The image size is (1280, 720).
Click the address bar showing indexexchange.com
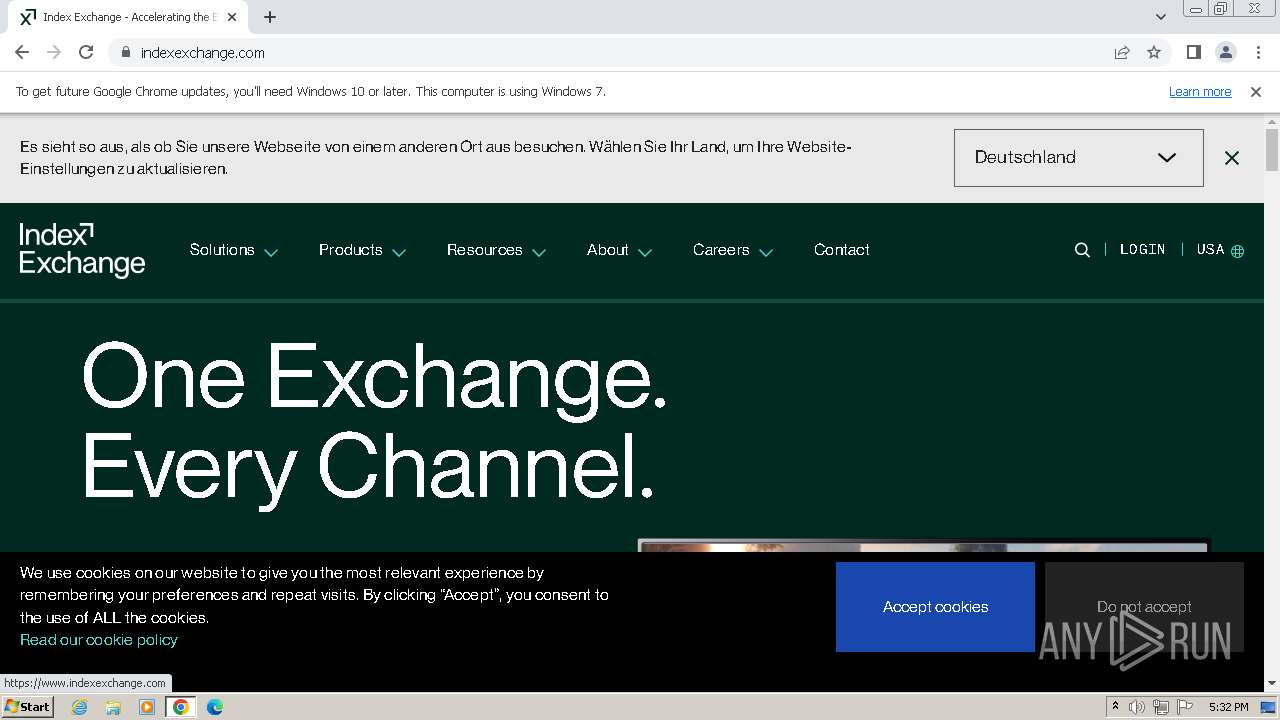[x=610, y=52]
